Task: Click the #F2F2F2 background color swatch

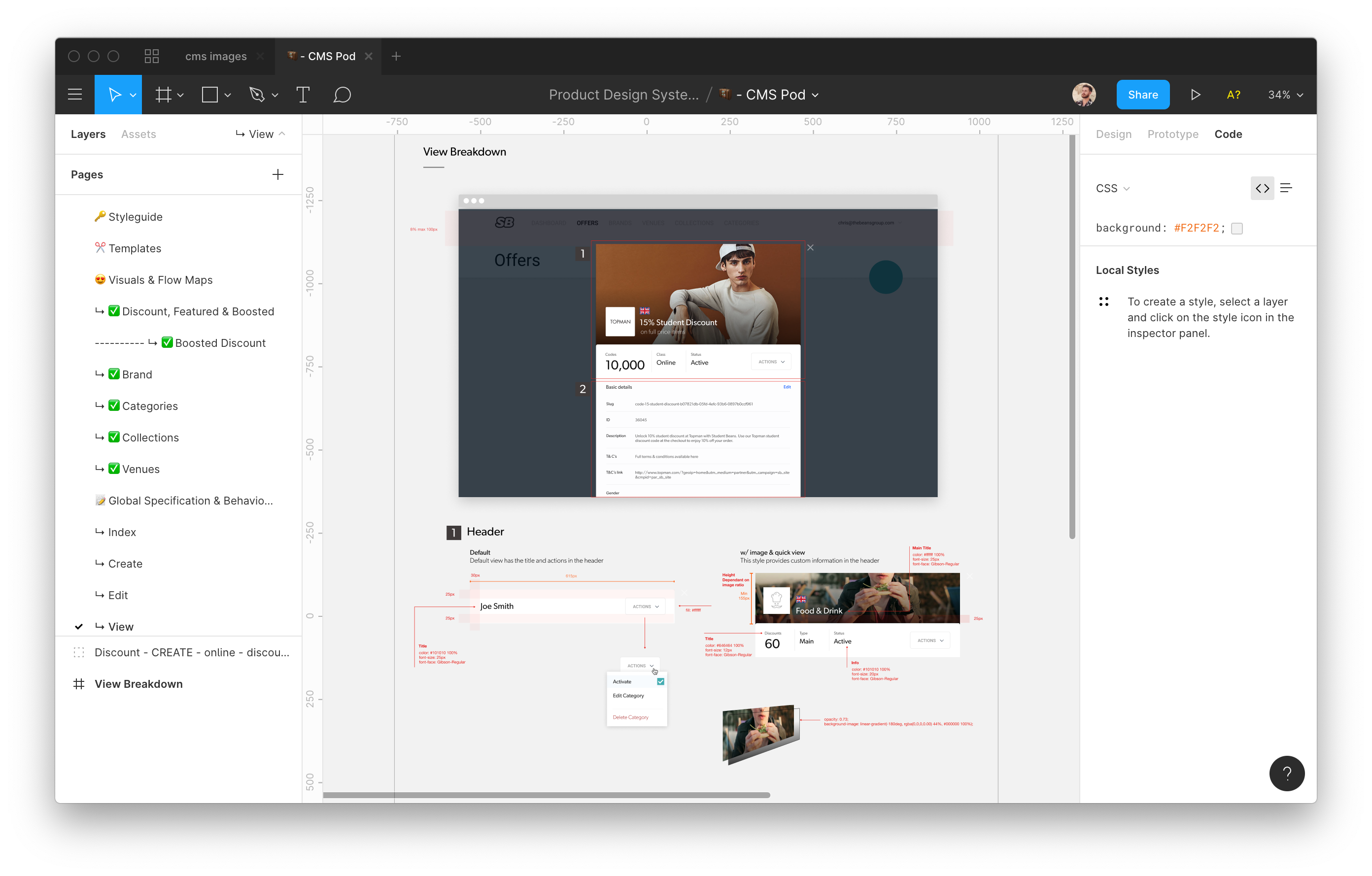Action: [1236, 228]
